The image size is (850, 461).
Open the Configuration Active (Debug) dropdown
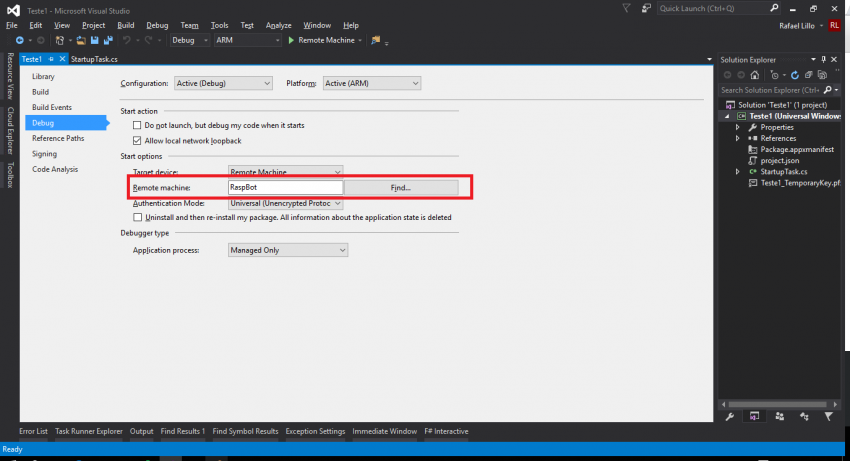223,84
